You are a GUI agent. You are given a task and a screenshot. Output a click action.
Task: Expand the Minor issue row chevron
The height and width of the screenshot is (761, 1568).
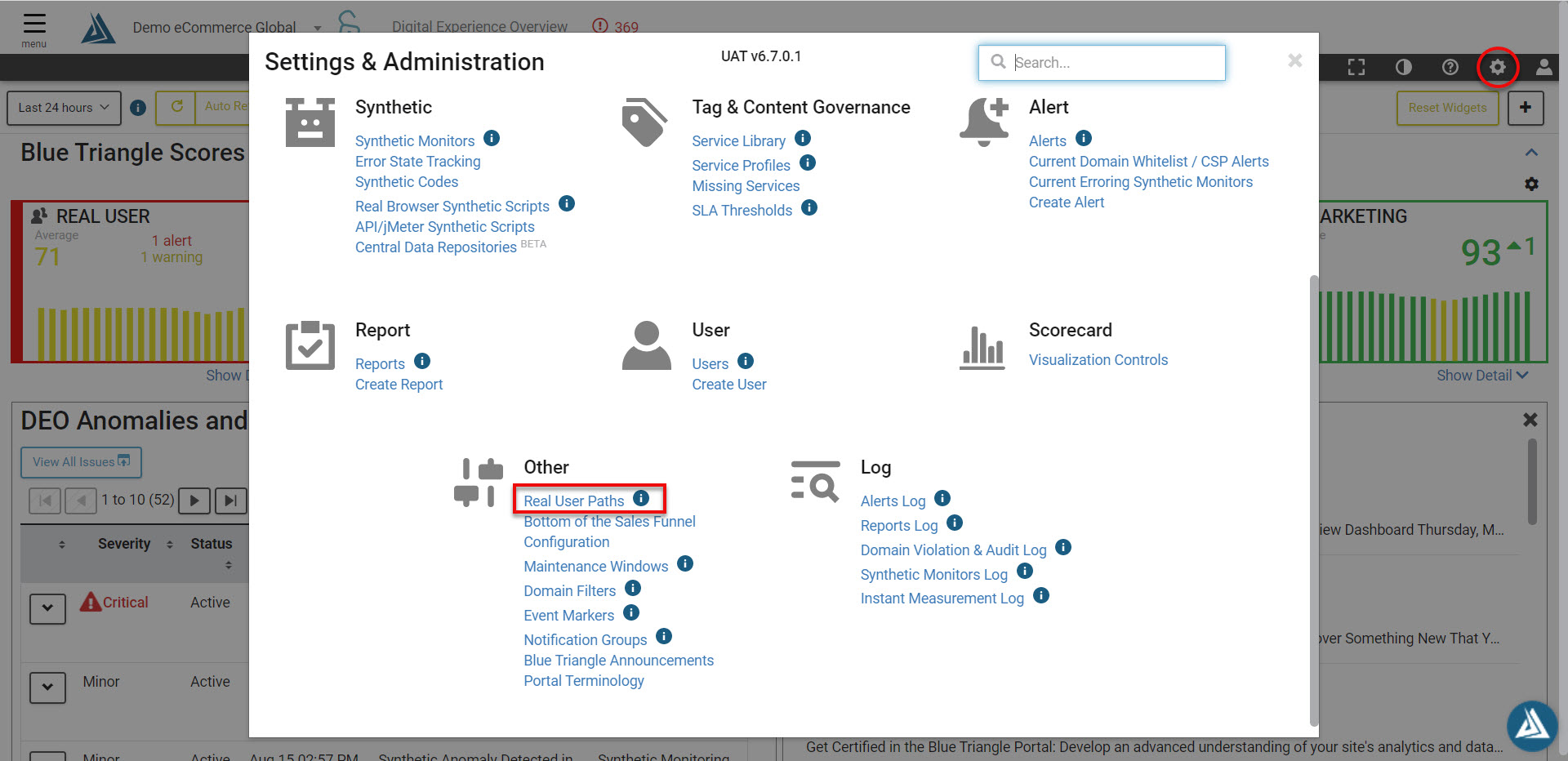[x=47, y=688]
